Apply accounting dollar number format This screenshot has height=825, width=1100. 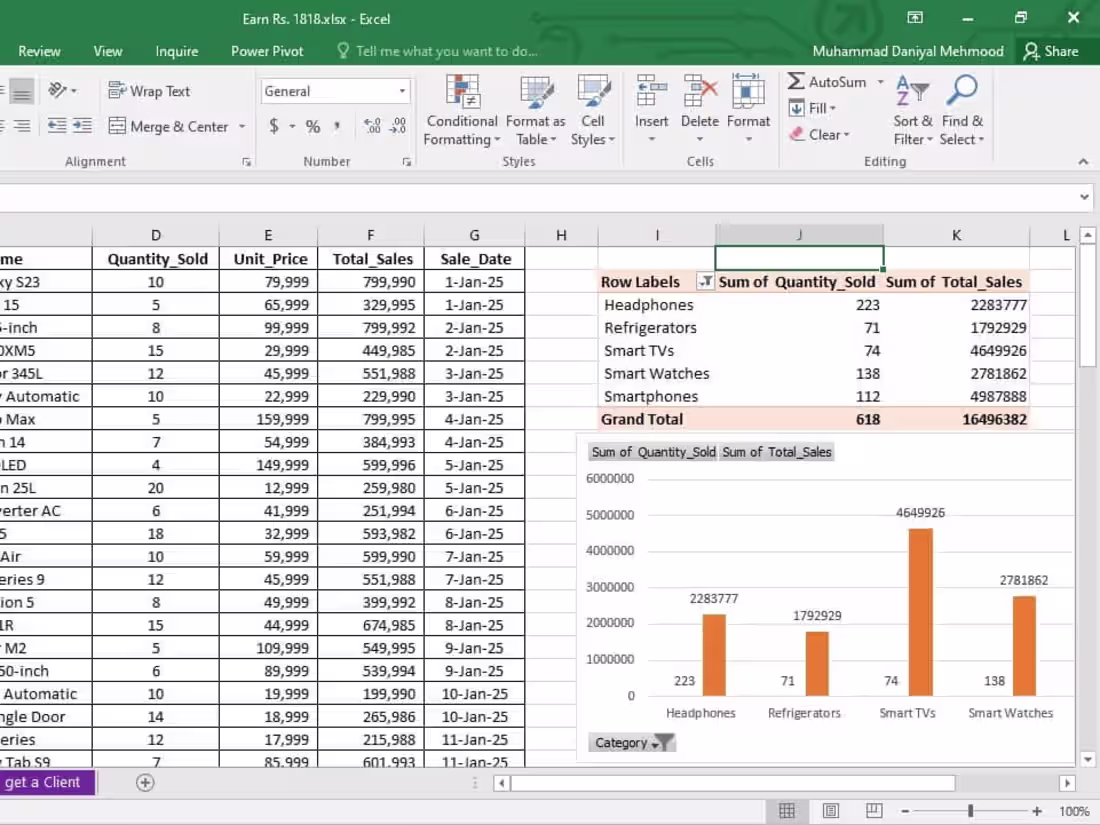(274, 126)
